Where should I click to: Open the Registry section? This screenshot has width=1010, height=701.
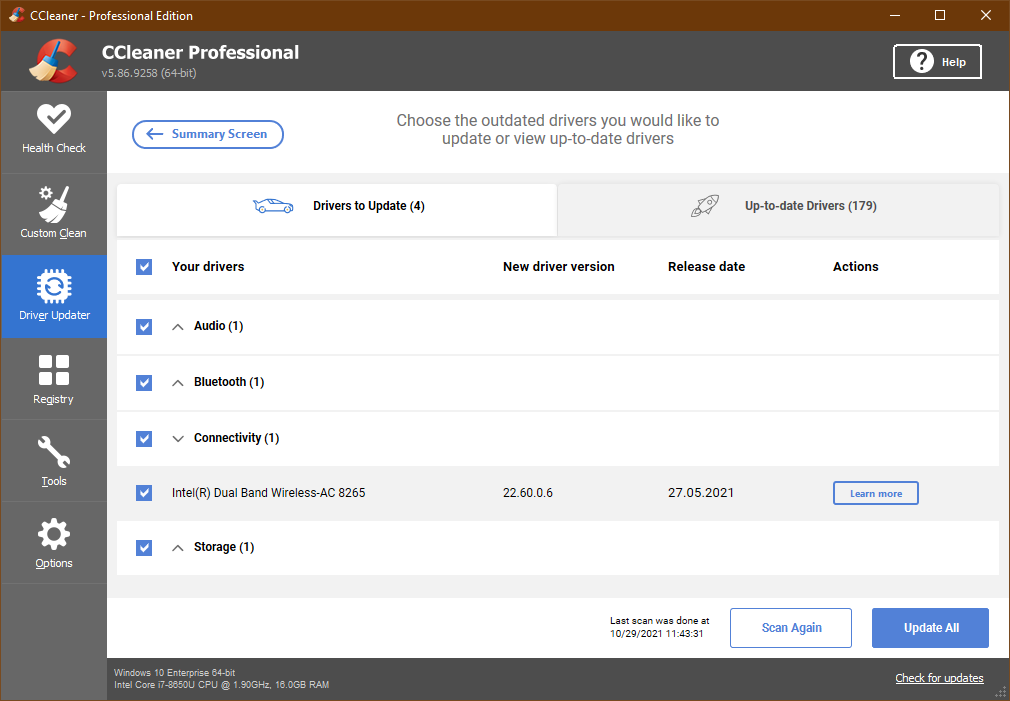pos(54,370)
